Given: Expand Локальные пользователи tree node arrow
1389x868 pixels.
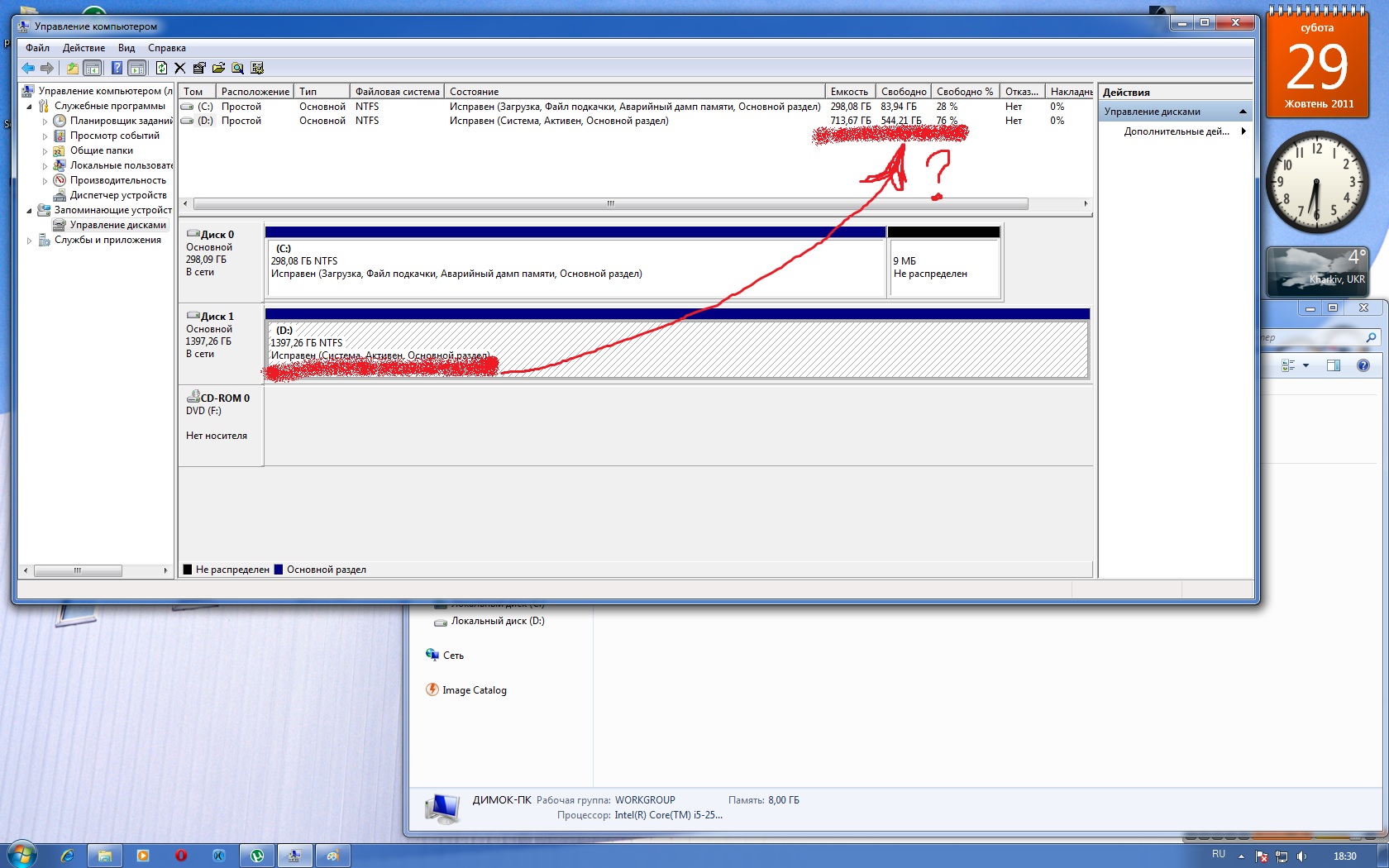Looking at the screenshot, I should tap(45, 166).
